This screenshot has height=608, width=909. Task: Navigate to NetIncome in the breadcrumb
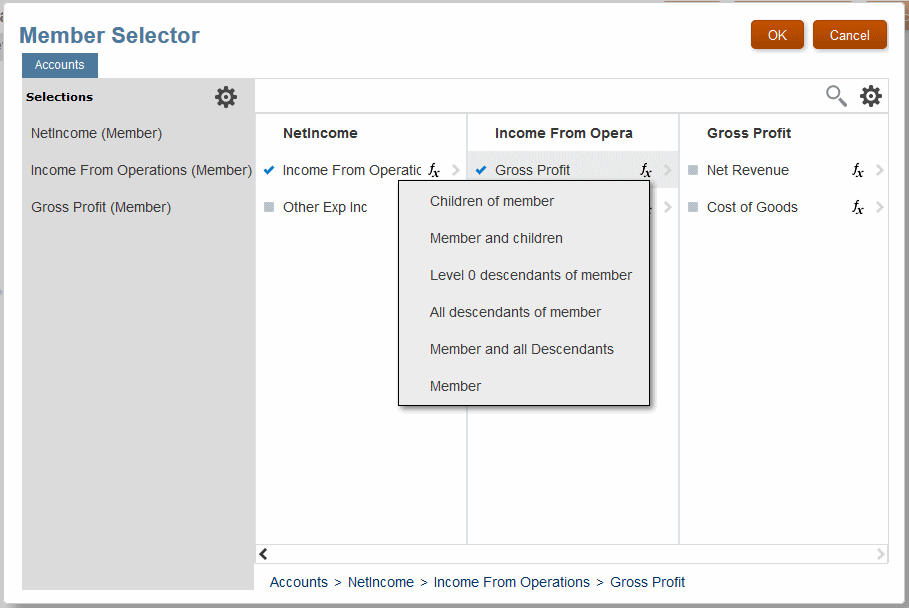[380, 582]
